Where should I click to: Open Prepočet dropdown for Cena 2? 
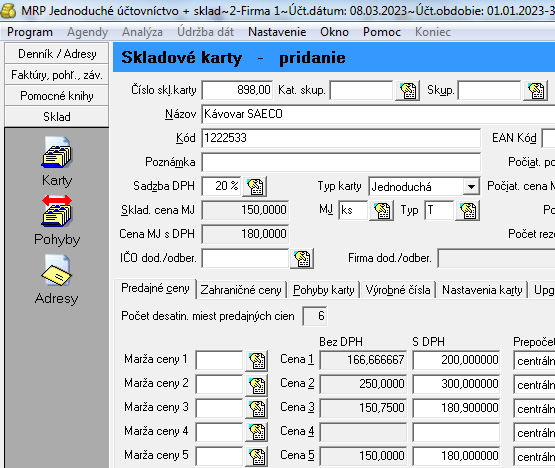pos(534,385)
